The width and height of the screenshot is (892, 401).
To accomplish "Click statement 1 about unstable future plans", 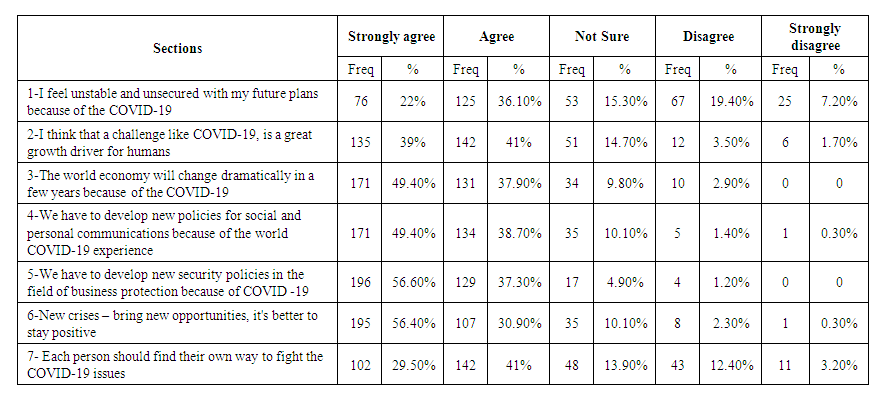I will tap(170, 100).
